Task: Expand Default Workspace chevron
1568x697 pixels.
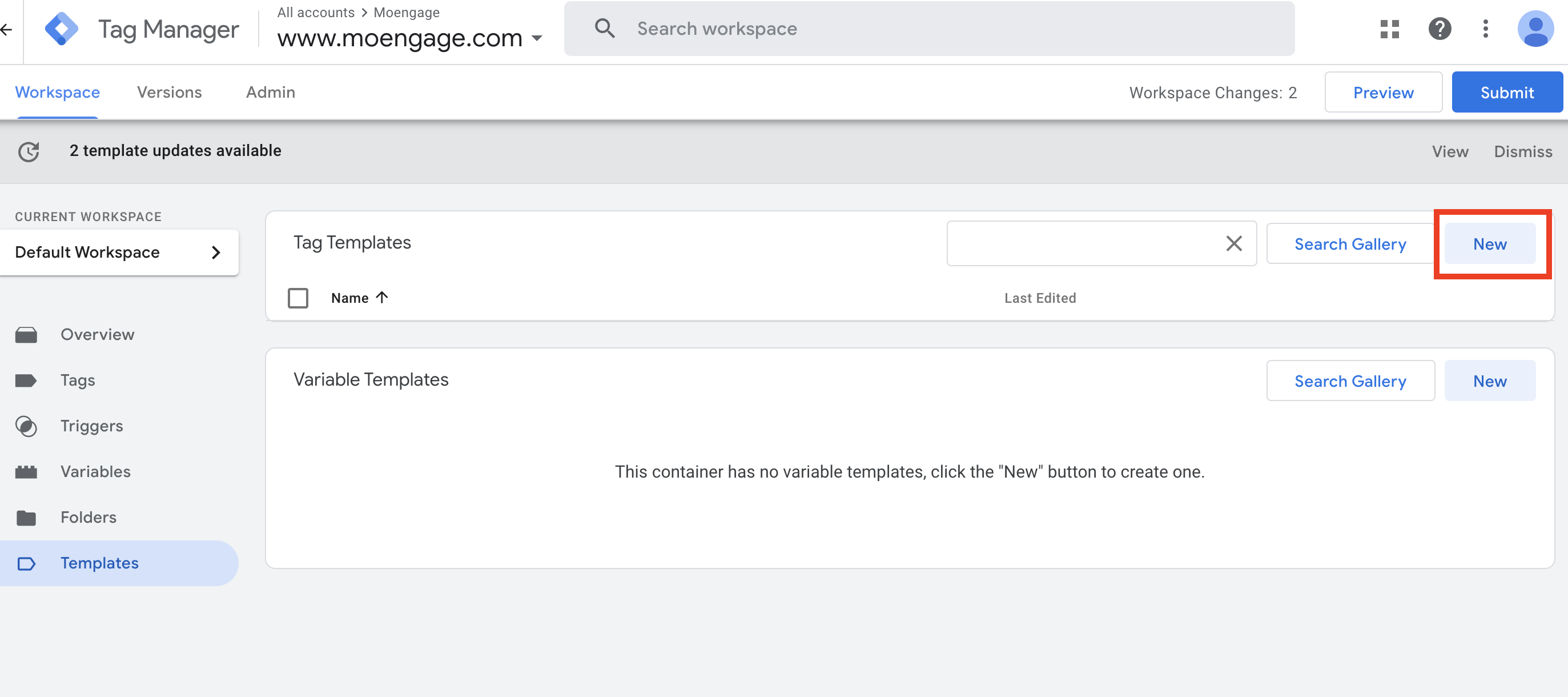Action: (x=216, y=253)
